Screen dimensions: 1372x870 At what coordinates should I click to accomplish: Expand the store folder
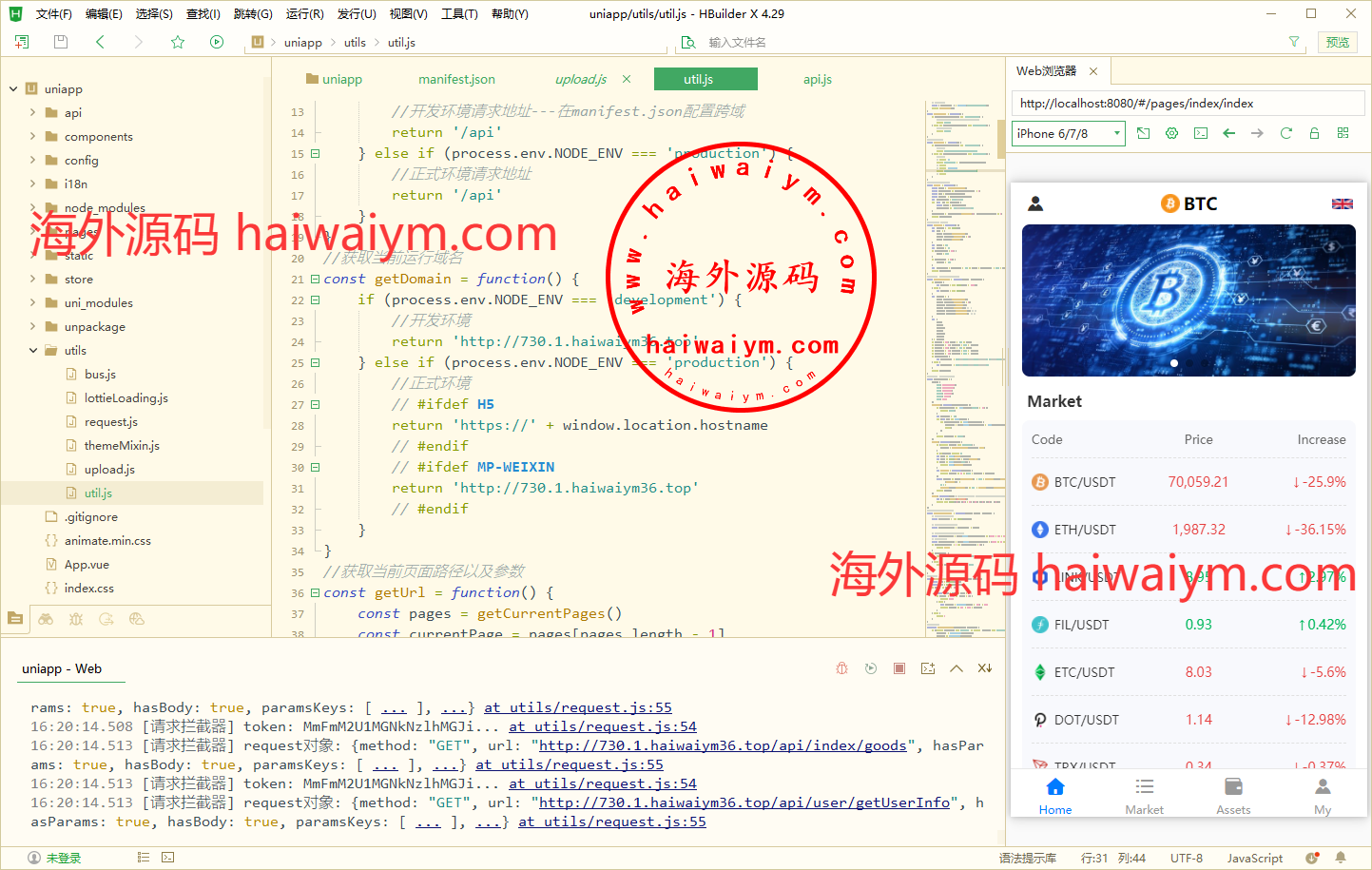pyautogui.click(x=33, y=279)
